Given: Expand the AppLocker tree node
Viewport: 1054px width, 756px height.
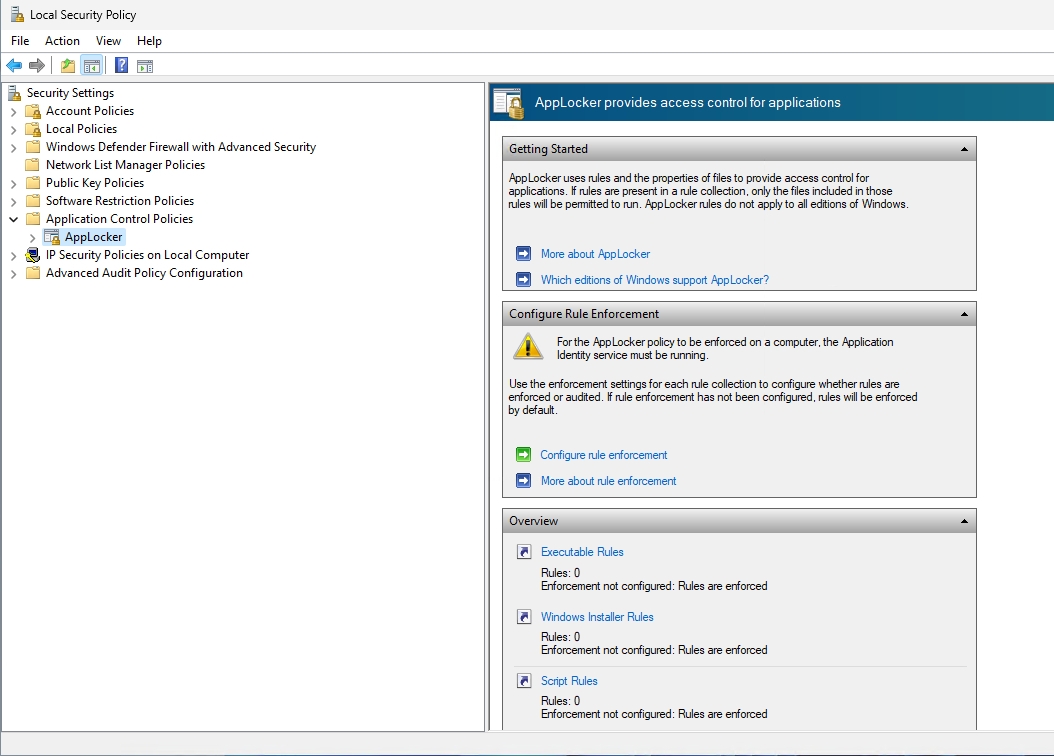Looking at the screenshot, I should [x=33, y=236].
